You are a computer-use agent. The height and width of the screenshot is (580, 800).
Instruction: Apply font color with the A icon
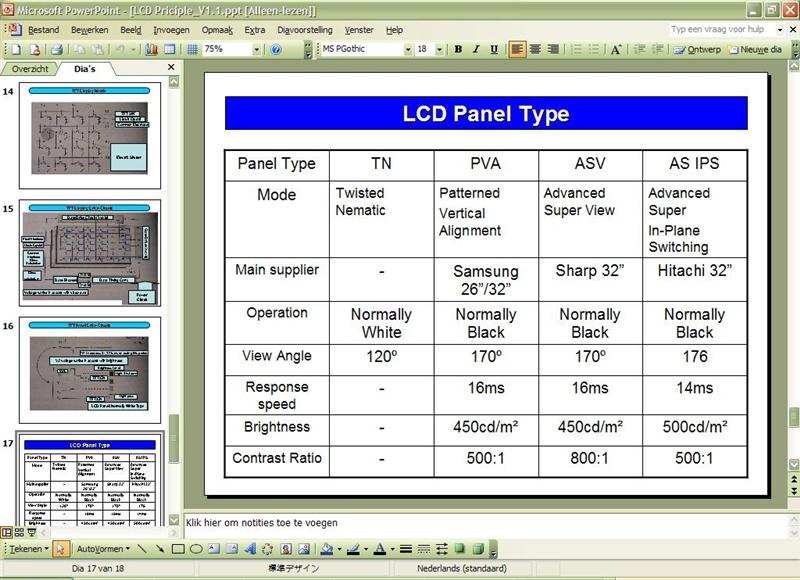click(x=380, y=549)
